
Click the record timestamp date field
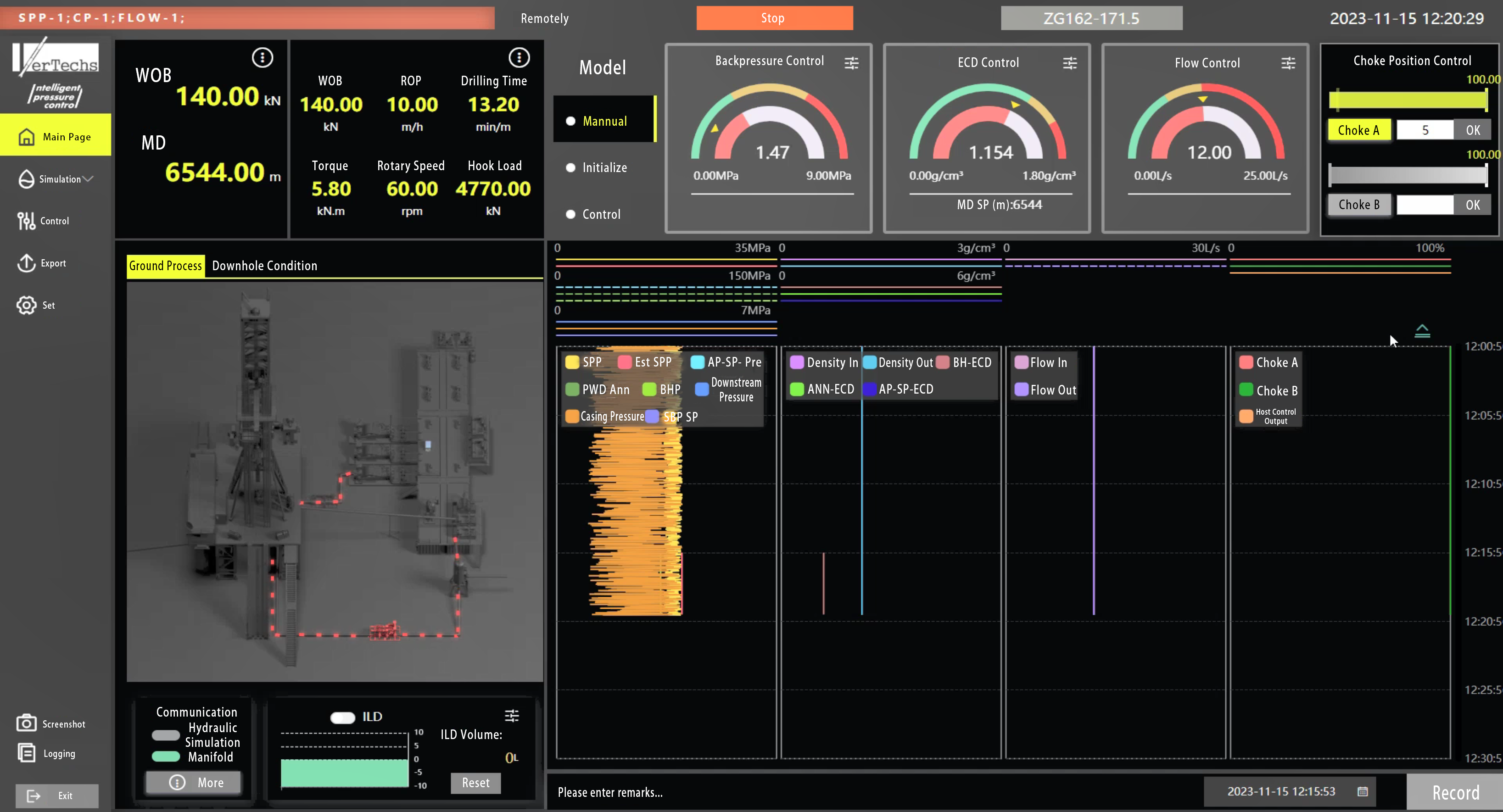(1290, 791)
